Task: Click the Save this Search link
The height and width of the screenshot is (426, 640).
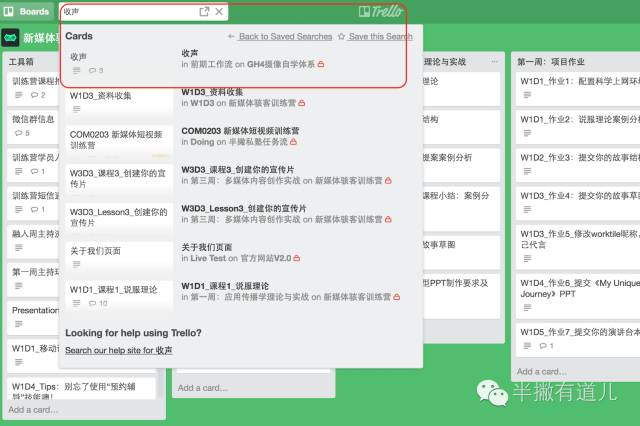Action: [380, 37]
